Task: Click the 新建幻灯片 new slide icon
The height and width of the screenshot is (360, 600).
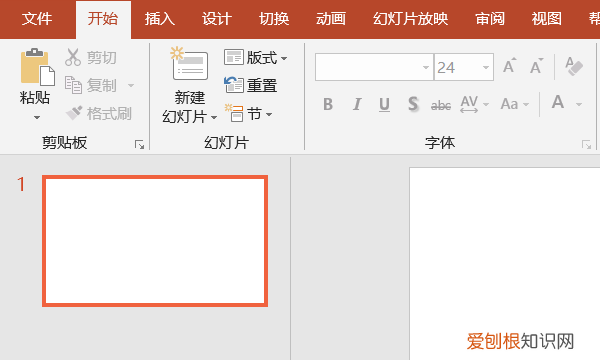Action: pyautogui.click(x=190, y=64)
